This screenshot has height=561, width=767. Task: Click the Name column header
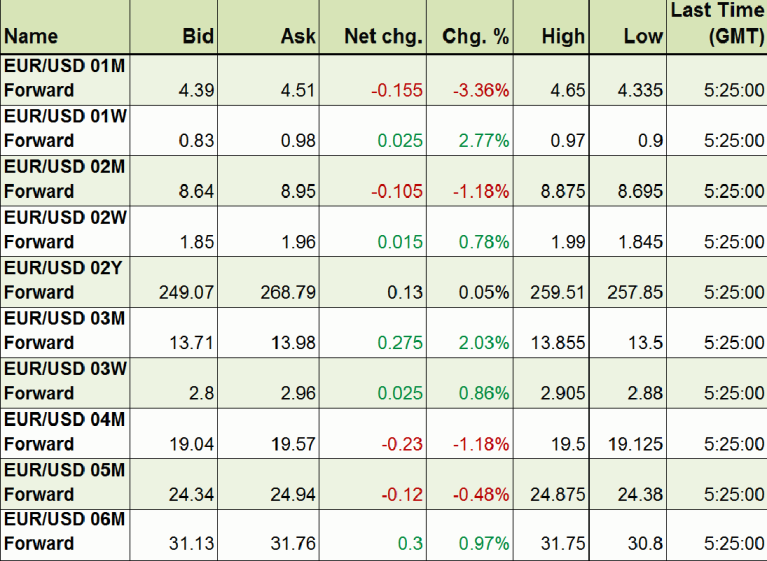[x=31, y=37]
